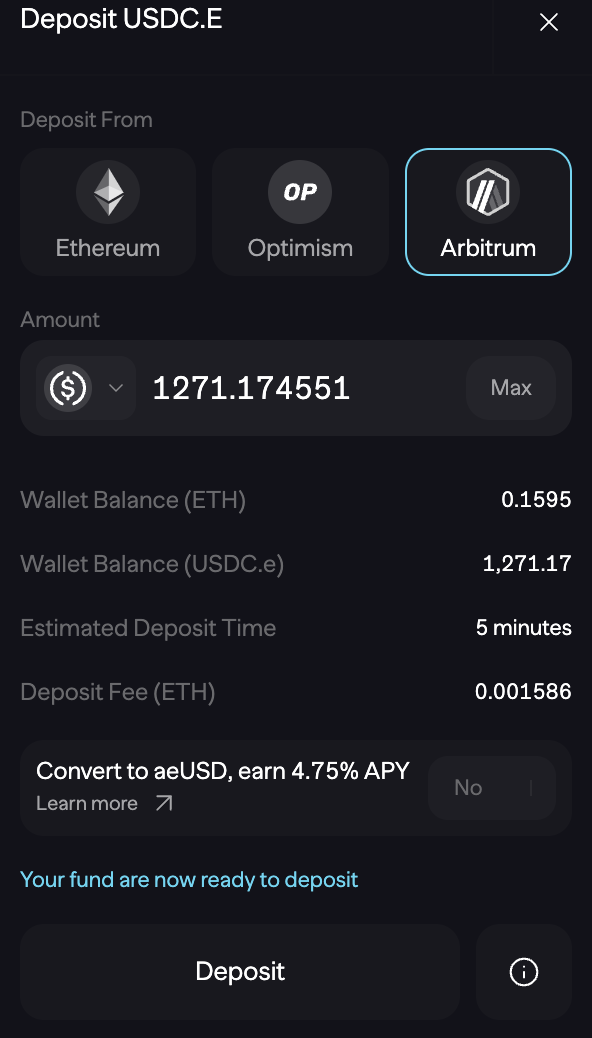592x1038 pixels.
Task: Toggle aeUSD conversion from No to Yes
Action: pyautogui.click(x=492, y=787)
